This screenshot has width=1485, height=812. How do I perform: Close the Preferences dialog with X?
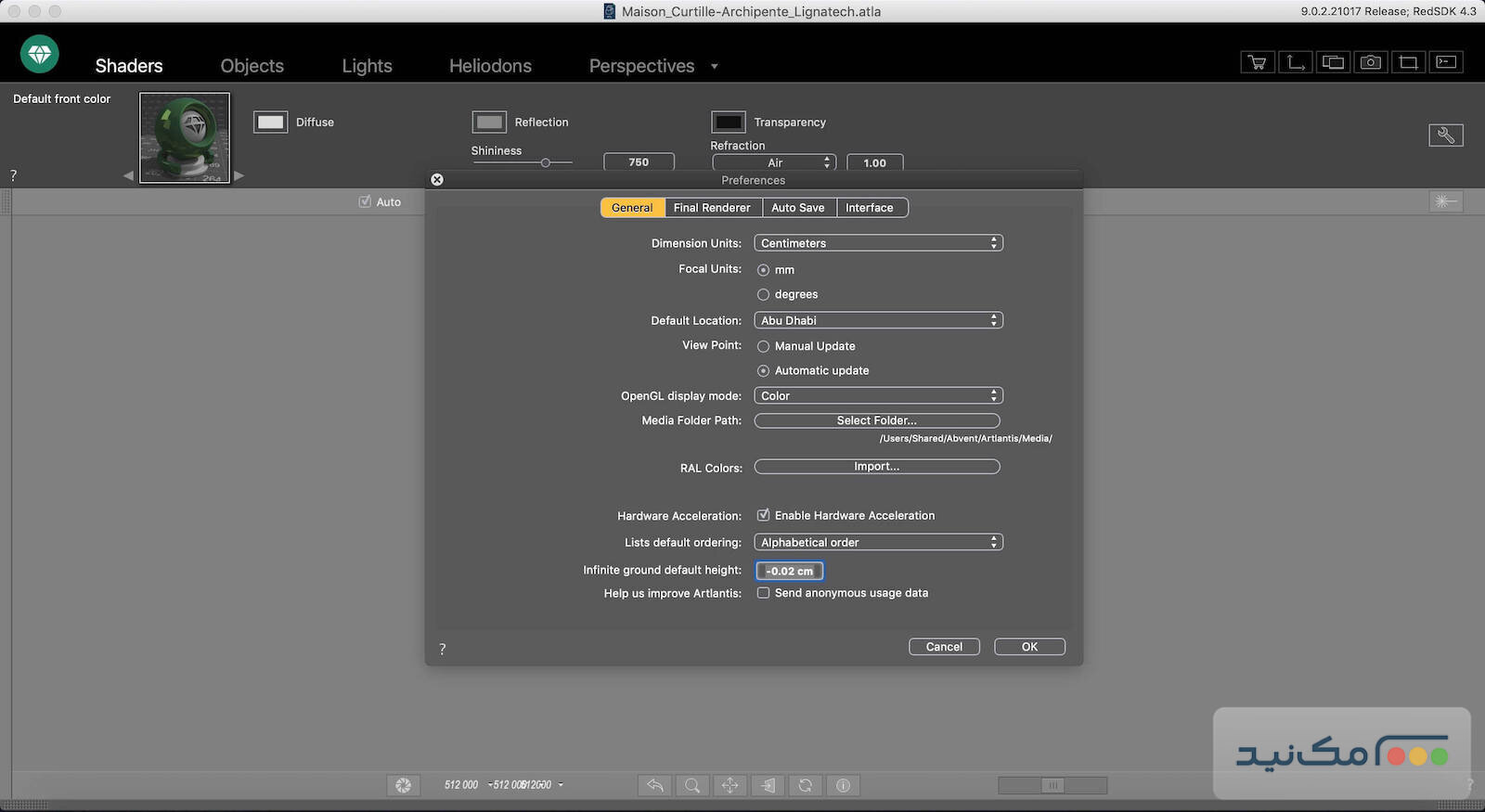pos(437,180)
